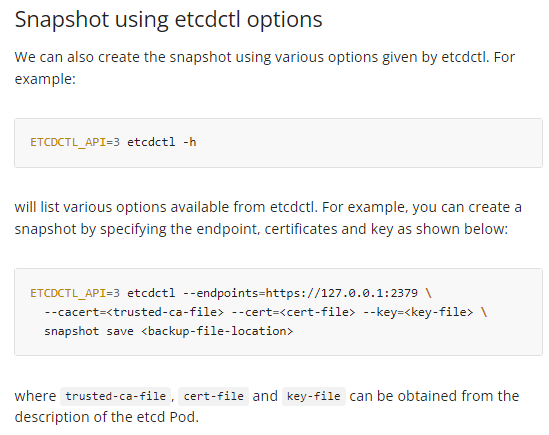Screen dimensions: 549x435
Task: Click the word 'example:' before first code block
Action: tap(45, 79)
